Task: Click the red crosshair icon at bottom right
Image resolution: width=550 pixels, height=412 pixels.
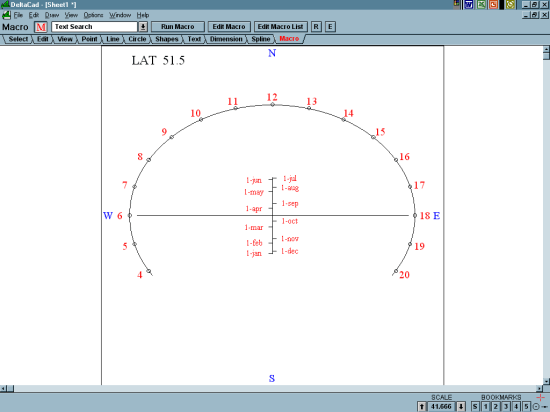Action: tap(541, 397)
